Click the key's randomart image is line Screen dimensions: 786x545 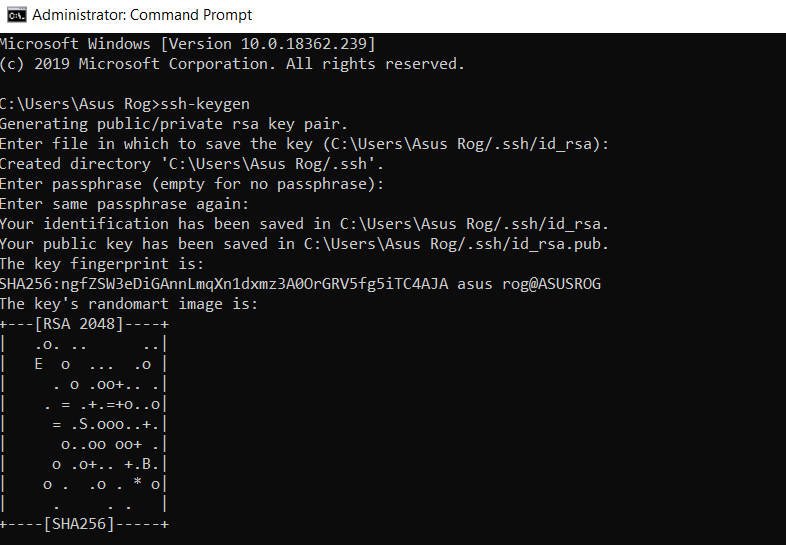point(129,304)
